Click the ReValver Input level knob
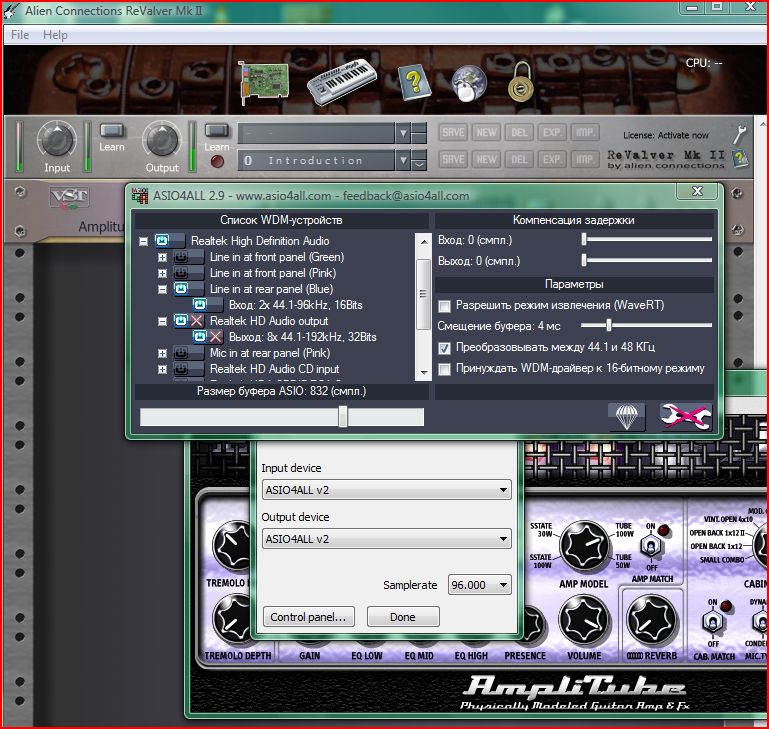This screenshot has width=769, height=729. (x=57, y=139)
